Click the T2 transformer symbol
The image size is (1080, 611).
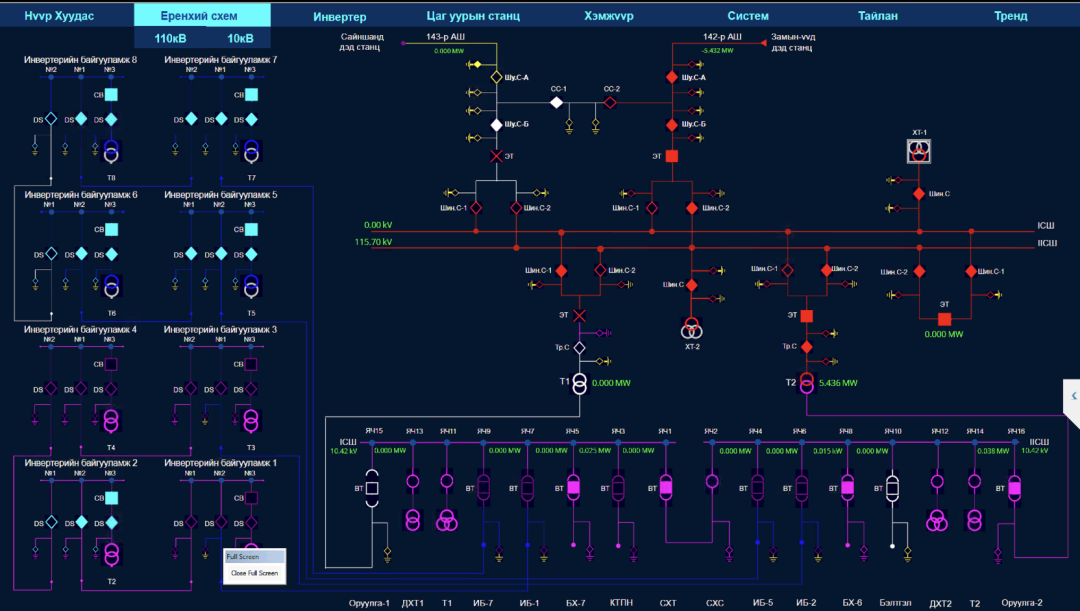point(807,384)
